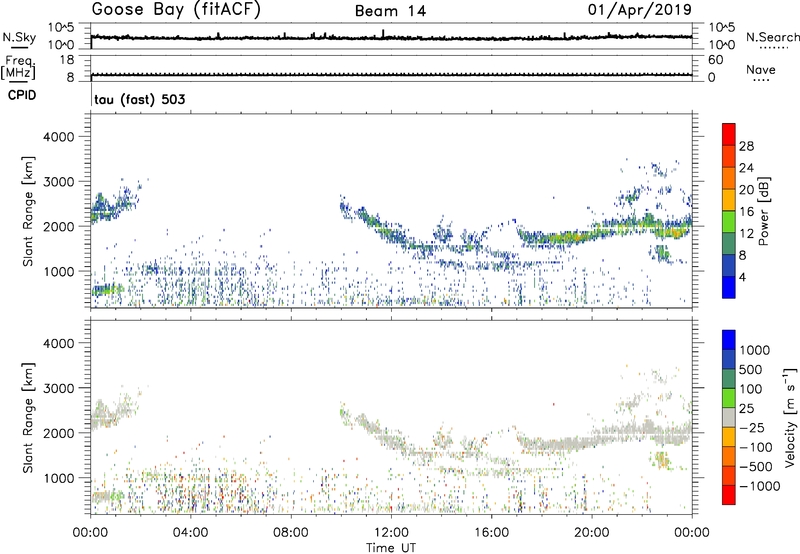Click the '12:00' time axis label
Image resolution: width=800 pixels, height=554 pixels.
pyautogui.click(x=391, y=533)
